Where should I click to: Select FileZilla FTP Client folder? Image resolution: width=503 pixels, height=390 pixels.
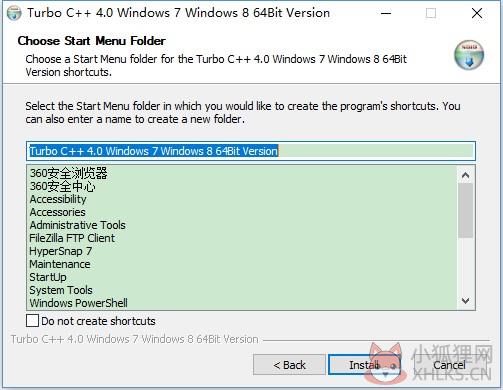[72, 238]
